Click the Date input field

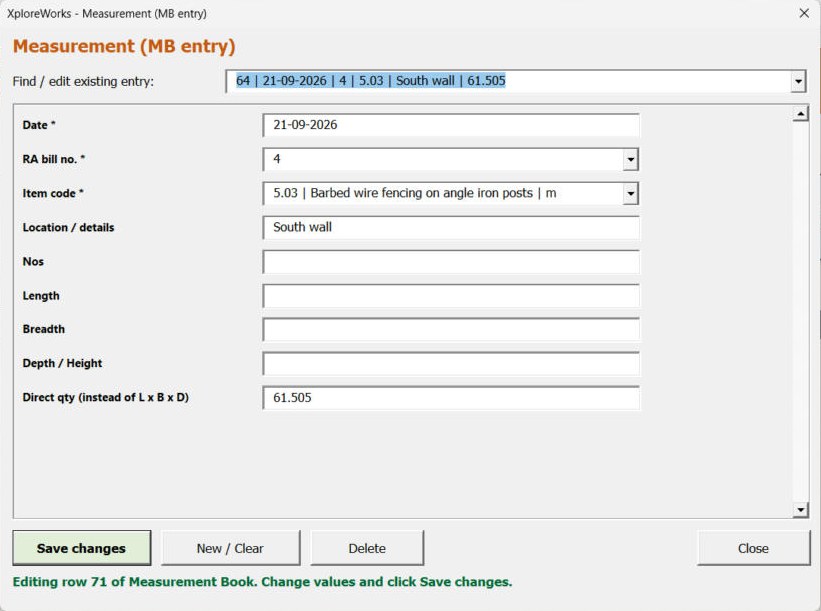tap(451, 125)
